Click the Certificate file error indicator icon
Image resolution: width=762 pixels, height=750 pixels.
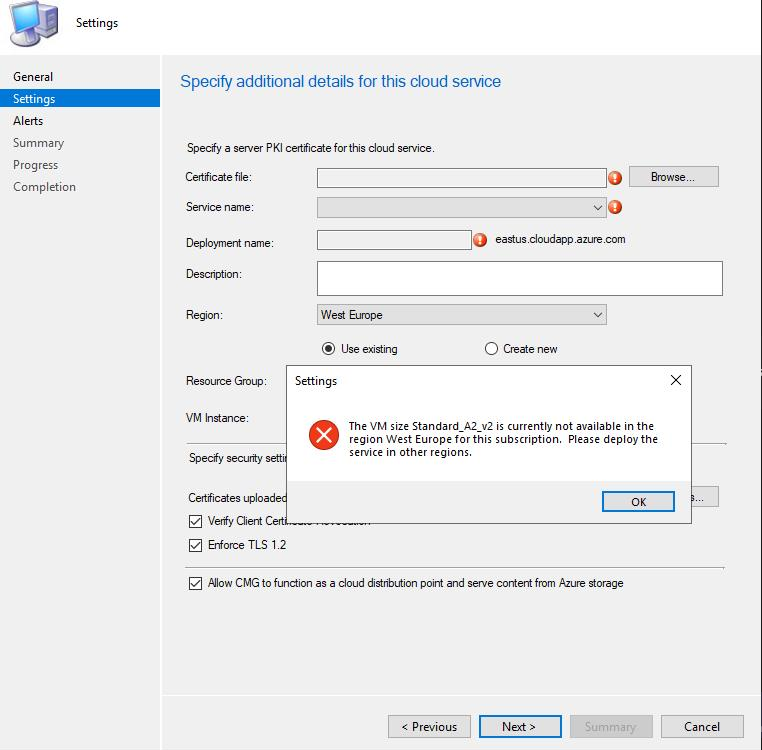pyautogui.click(x=615, y=178)
